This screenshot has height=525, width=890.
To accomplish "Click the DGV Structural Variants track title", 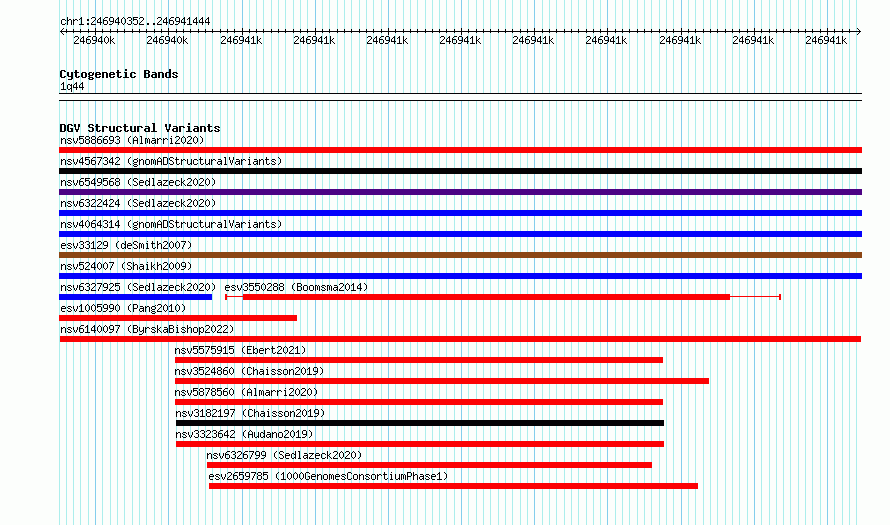I will (x=140, y=128).
